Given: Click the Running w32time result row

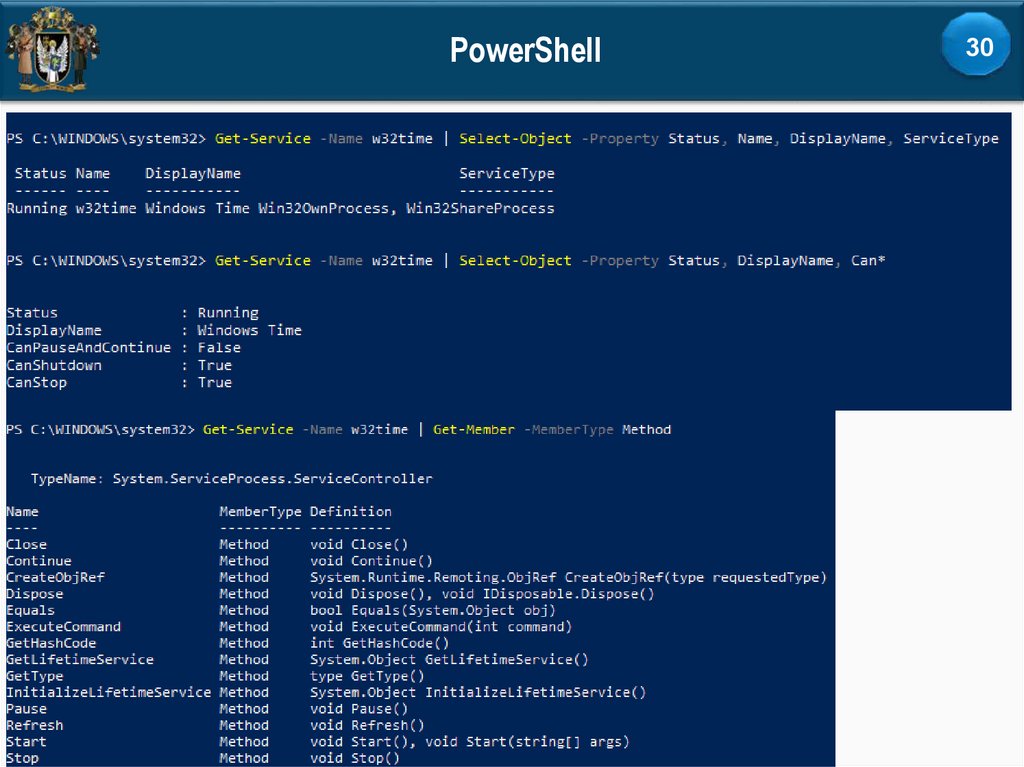Looking at the screenshot, I should (280, 208).
